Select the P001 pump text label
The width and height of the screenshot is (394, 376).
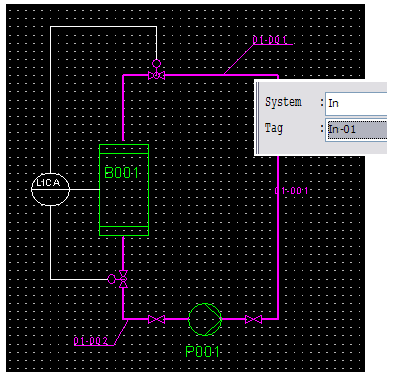(x=202, y=352)
